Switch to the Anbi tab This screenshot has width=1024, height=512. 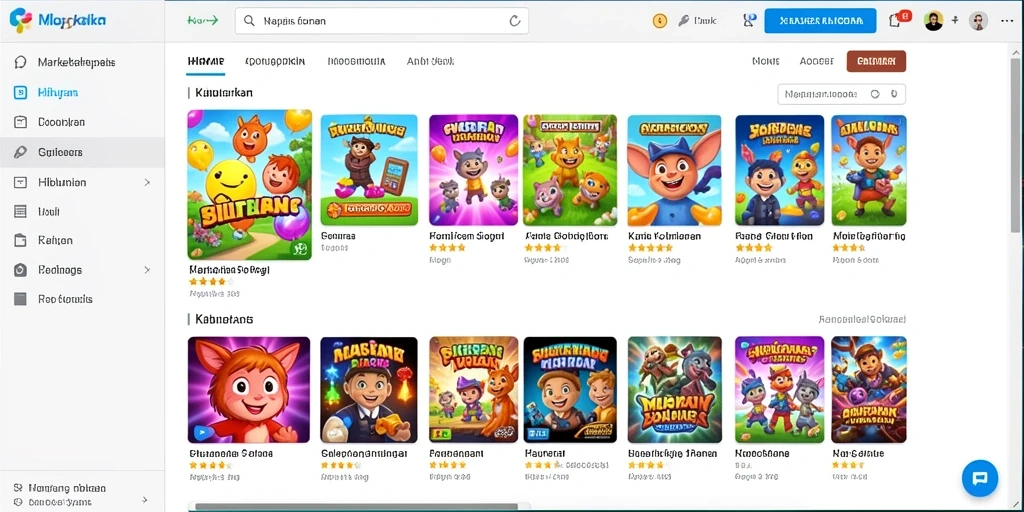point(430,61)
